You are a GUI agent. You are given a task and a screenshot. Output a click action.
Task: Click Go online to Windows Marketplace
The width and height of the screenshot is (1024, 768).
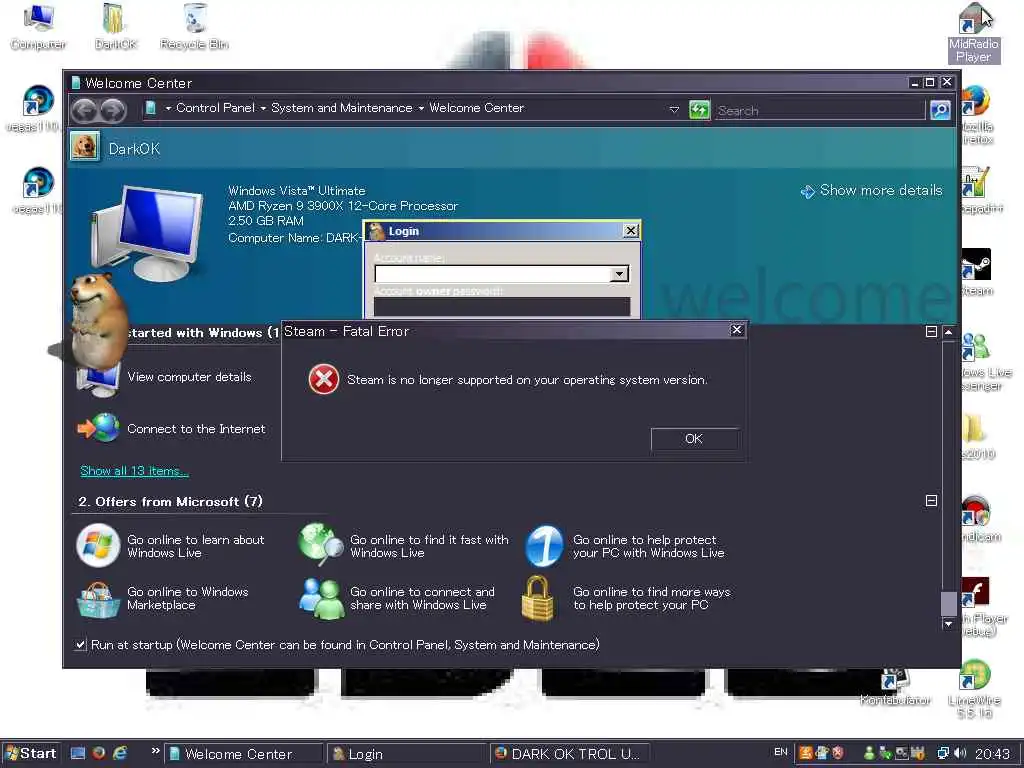188,598
